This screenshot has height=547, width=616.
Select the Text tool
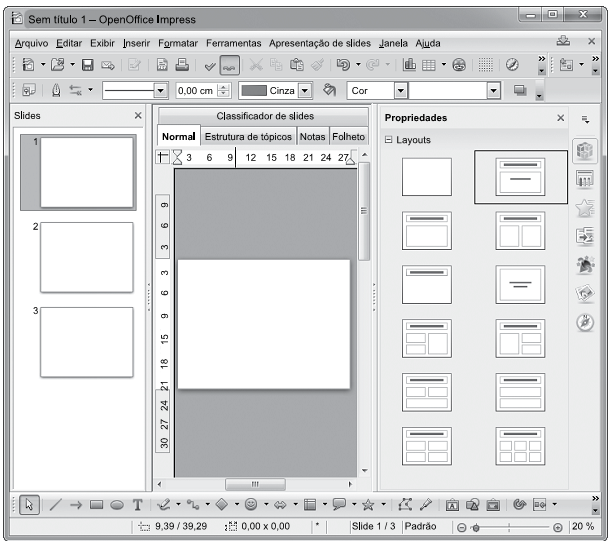[x=138, y=506]
